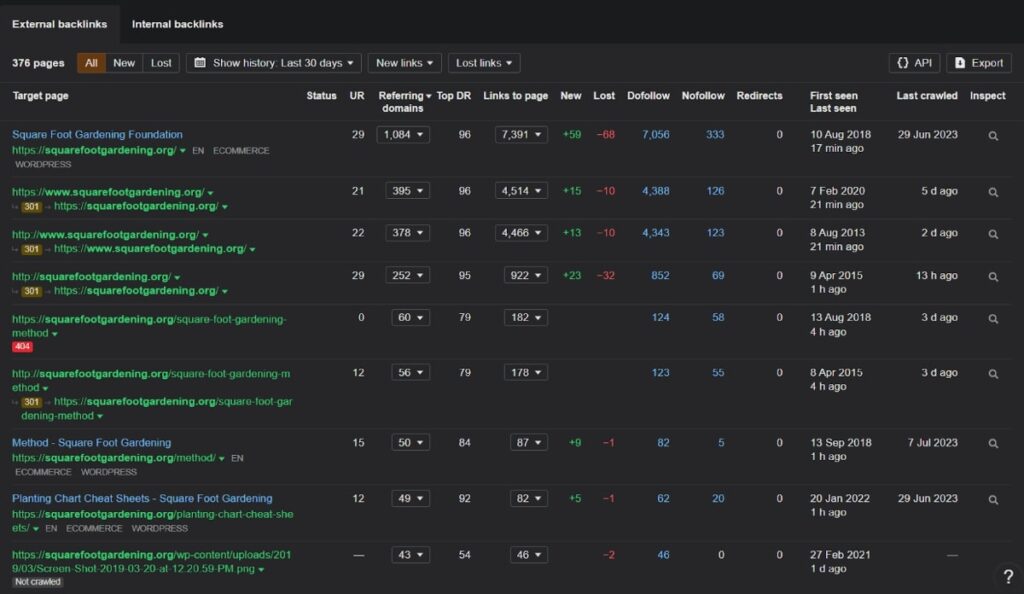This screenshot has height=594, width=1024.
Task: Click inspect magnifier for row with 56 domains
Action: 993,373
